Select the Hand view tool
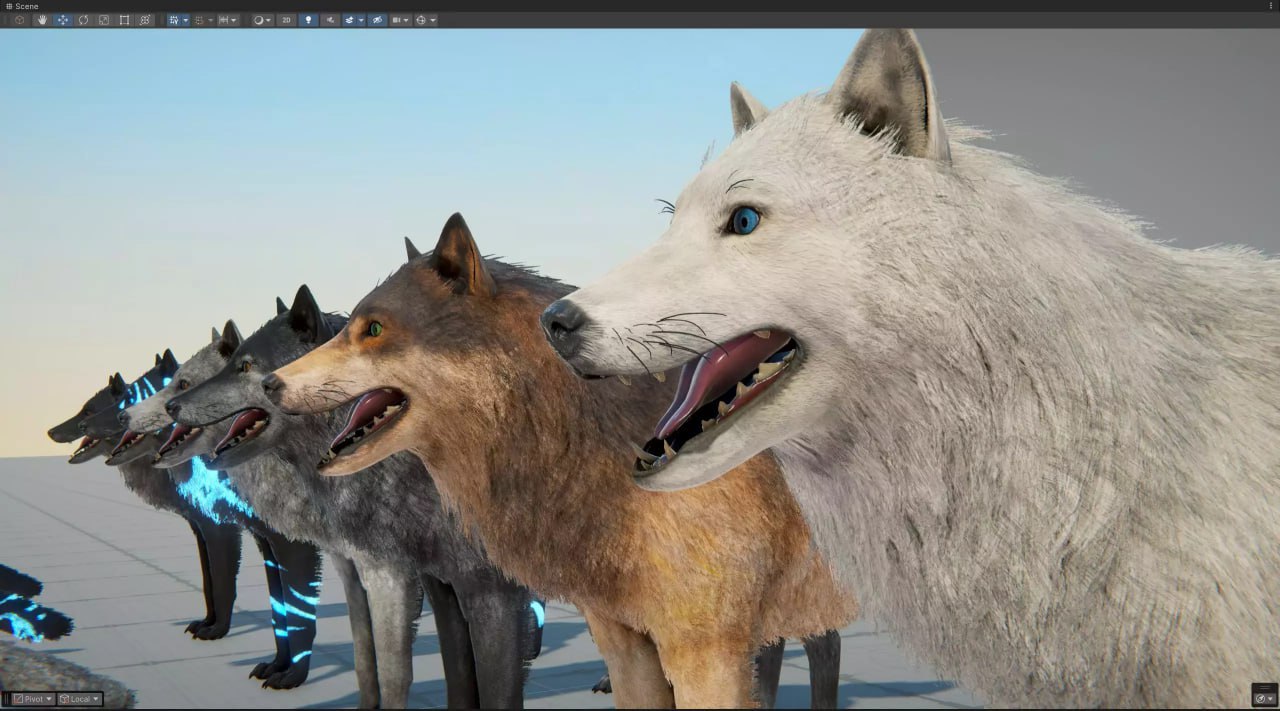Viewport: 1280px width, 711px height. point(41,19)
